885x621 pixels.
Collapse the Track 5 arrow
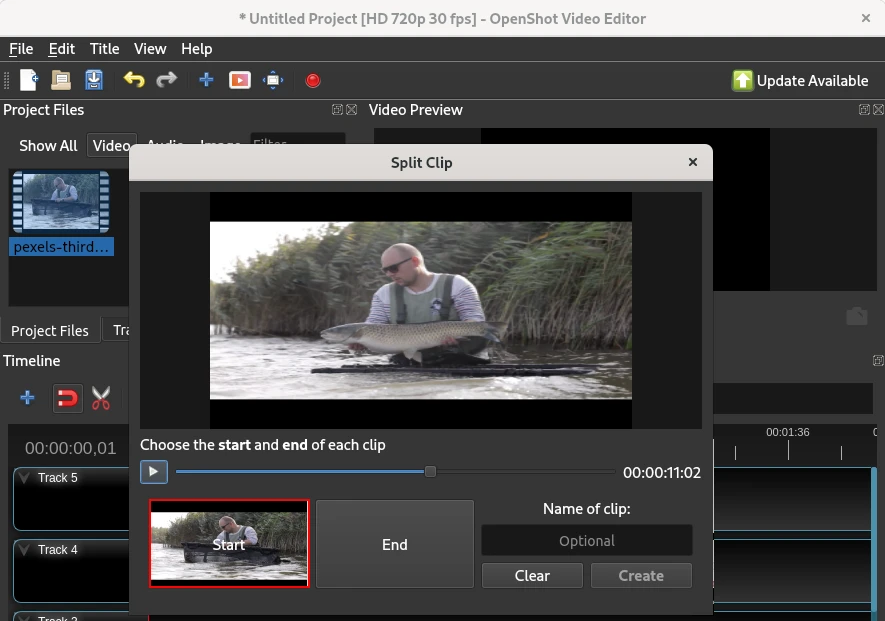25,478
